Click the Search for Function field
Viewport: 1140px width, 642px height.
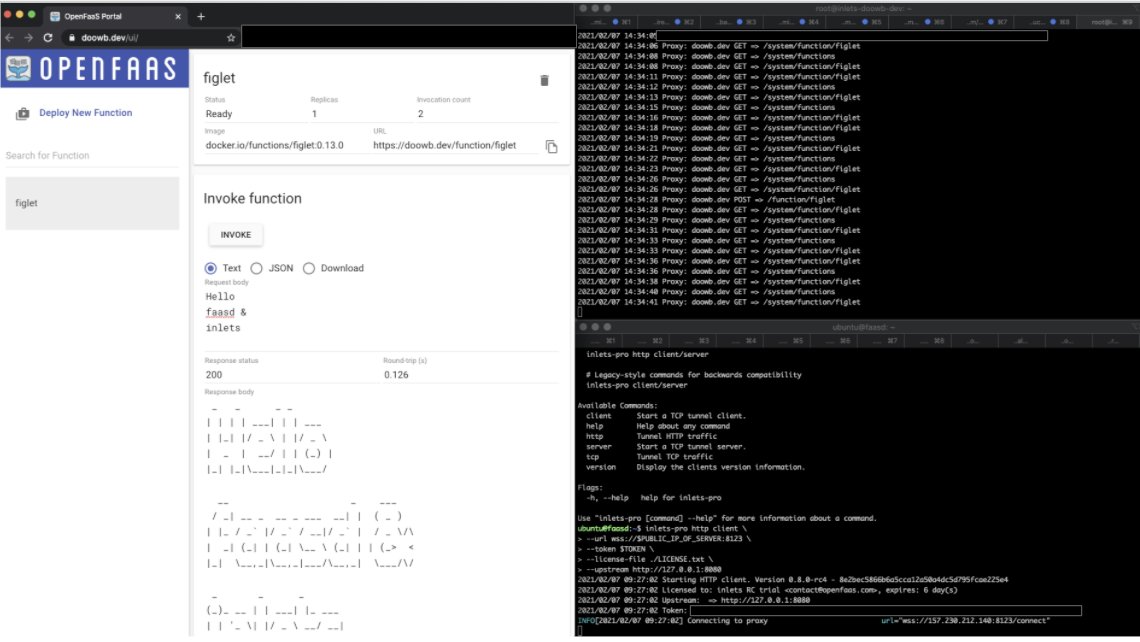[92, 156]
